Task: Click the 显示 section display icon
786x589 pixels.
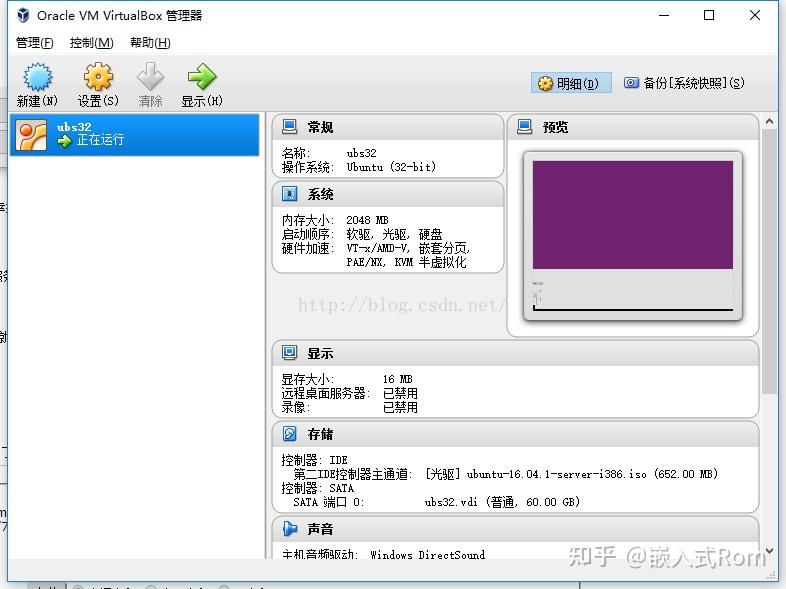Action: pyautogui.click(x=289, y=353)
